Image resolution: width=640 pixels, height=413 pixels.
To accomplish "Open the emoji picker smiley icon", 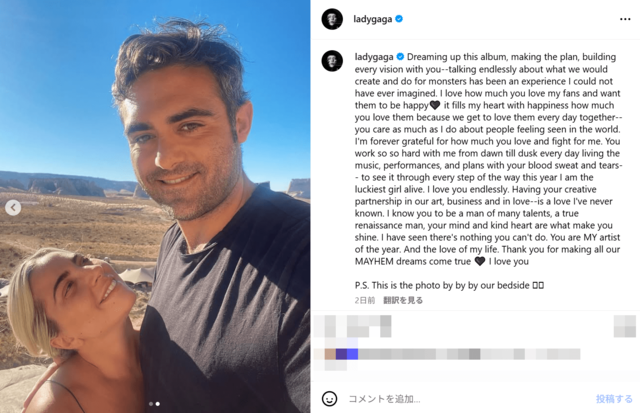I will [329, 399].
